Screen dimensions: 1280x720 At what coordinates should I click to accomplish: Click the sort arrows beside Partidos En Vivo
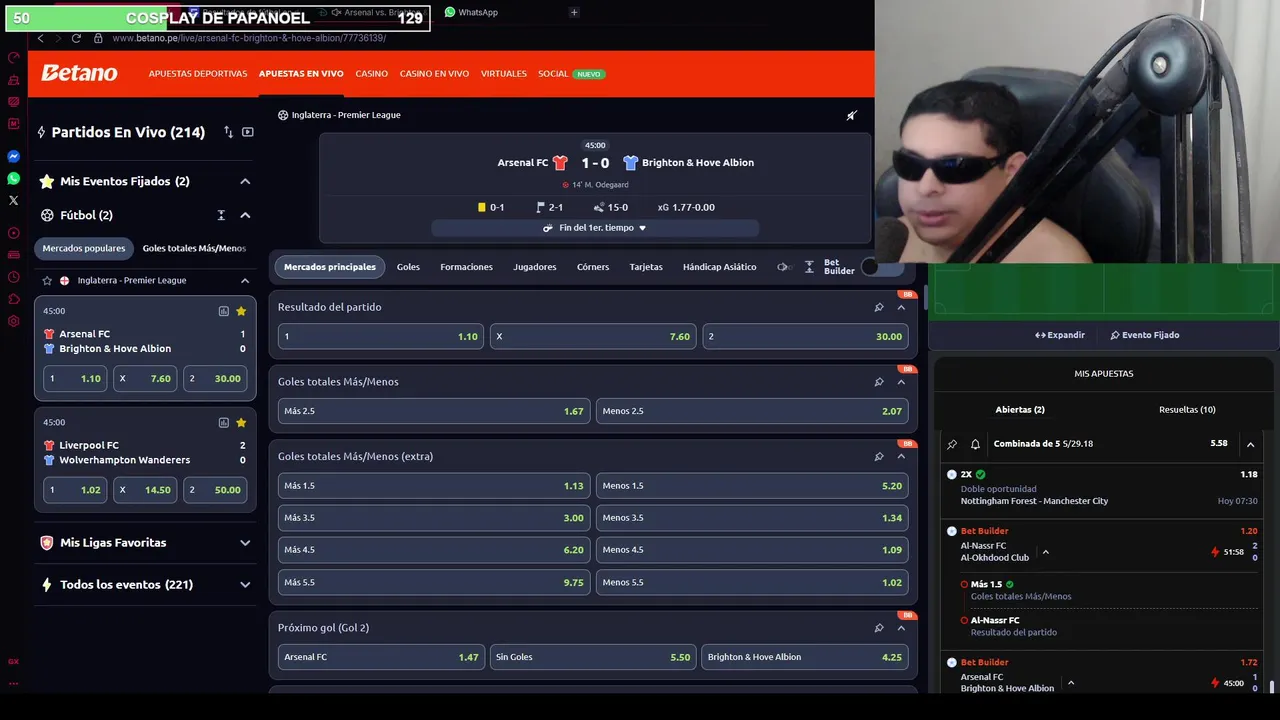click(x=228, y=132)
